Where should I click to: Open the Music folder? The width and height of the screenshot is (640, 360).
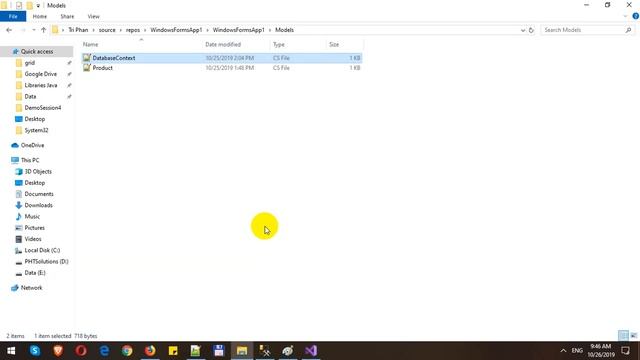(x=32, y=216)
